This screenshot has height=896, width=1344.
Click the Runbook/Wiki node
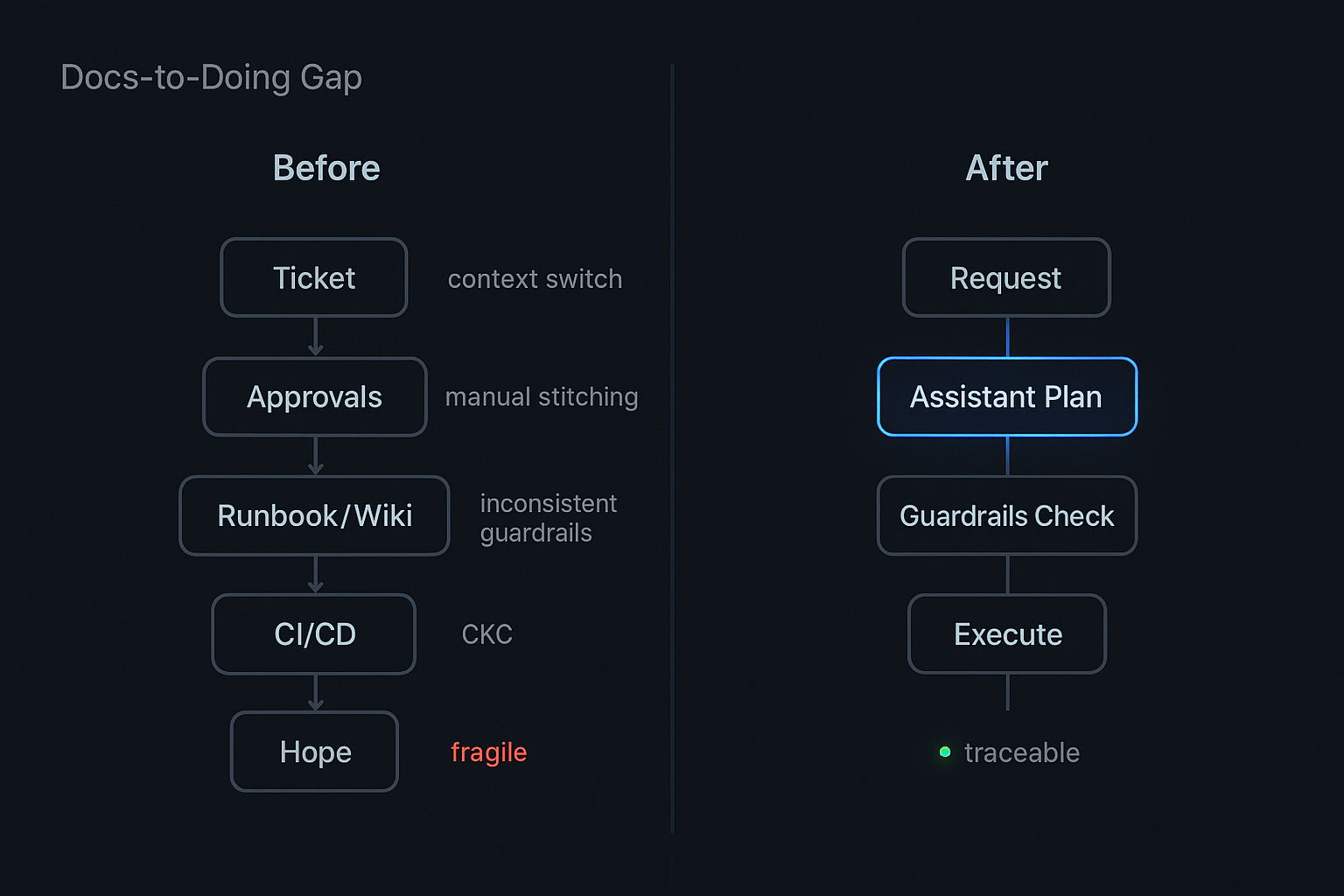[x=314, y=515]
